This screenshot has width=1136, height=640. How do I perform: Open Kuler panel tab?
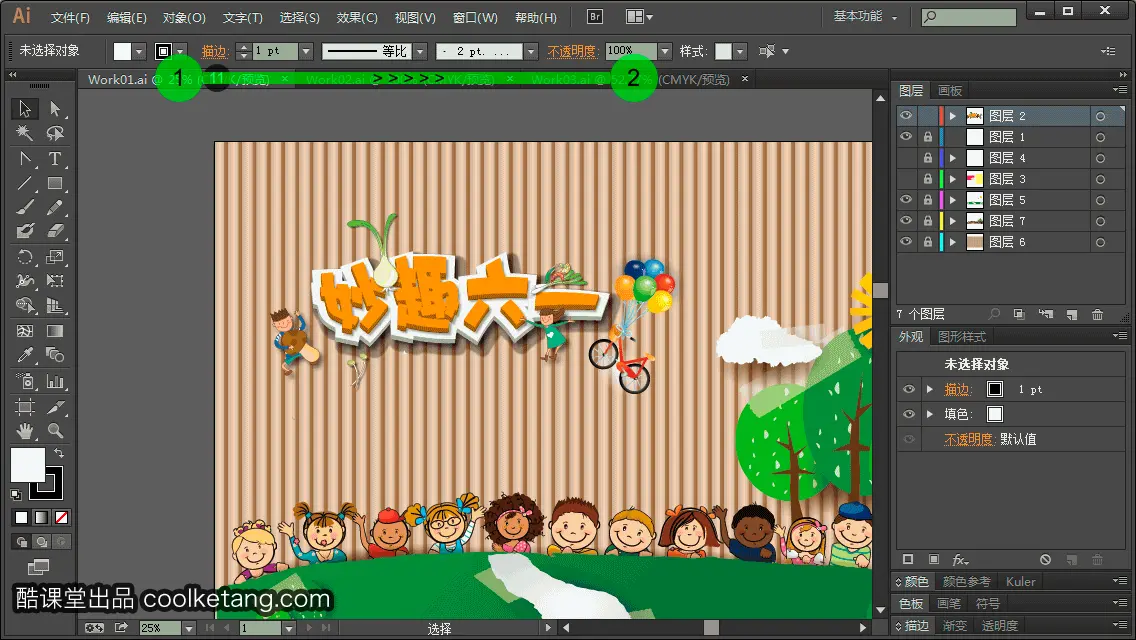point(1020,582)
